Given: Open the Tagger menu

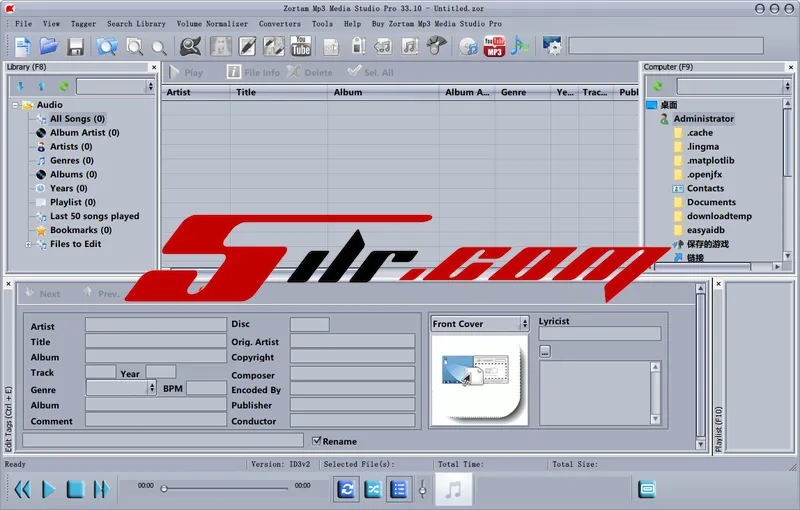Looking at the screenshot, I should [x=83, y=23].
